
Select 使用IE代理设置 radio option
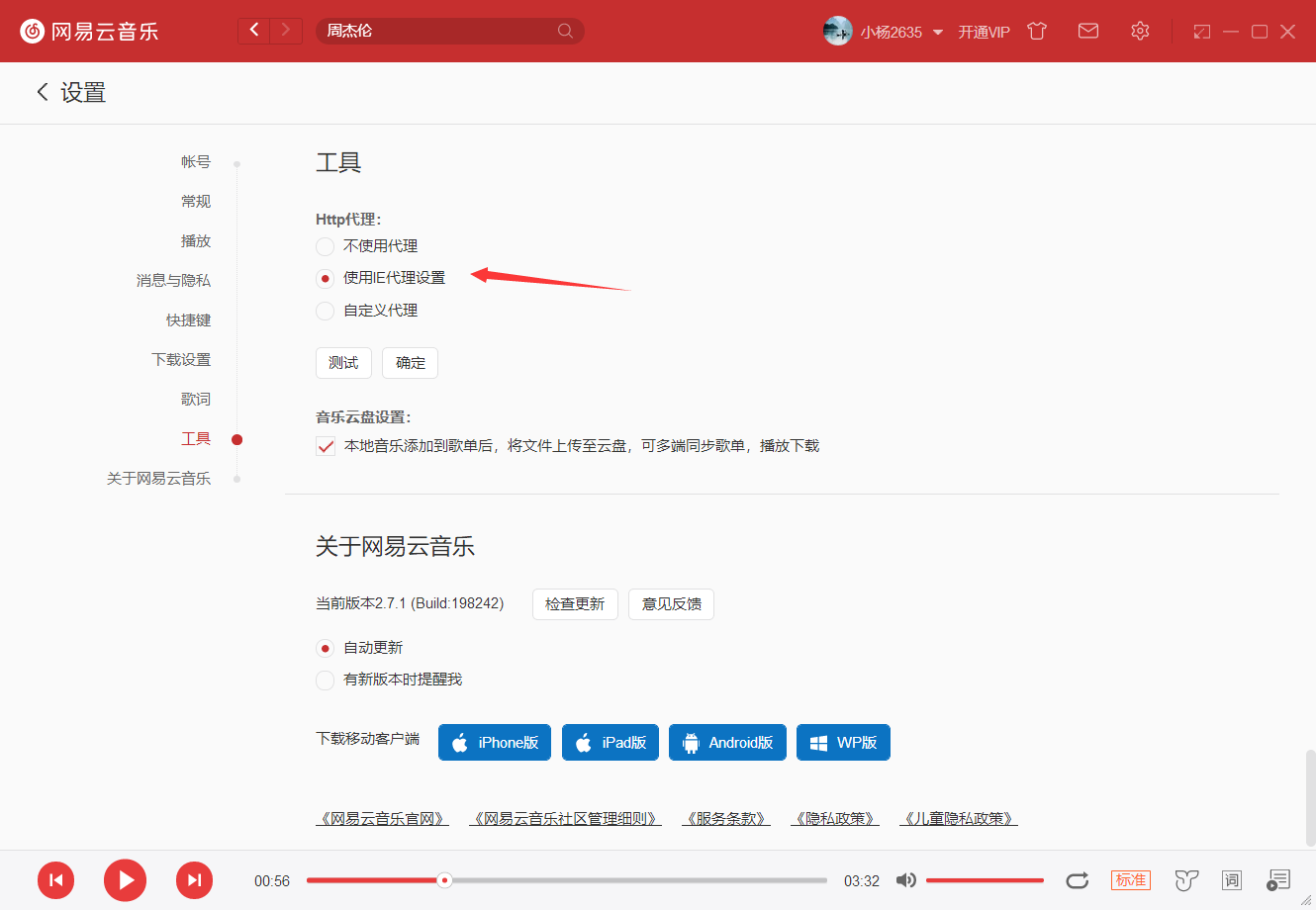click(325, 279)
